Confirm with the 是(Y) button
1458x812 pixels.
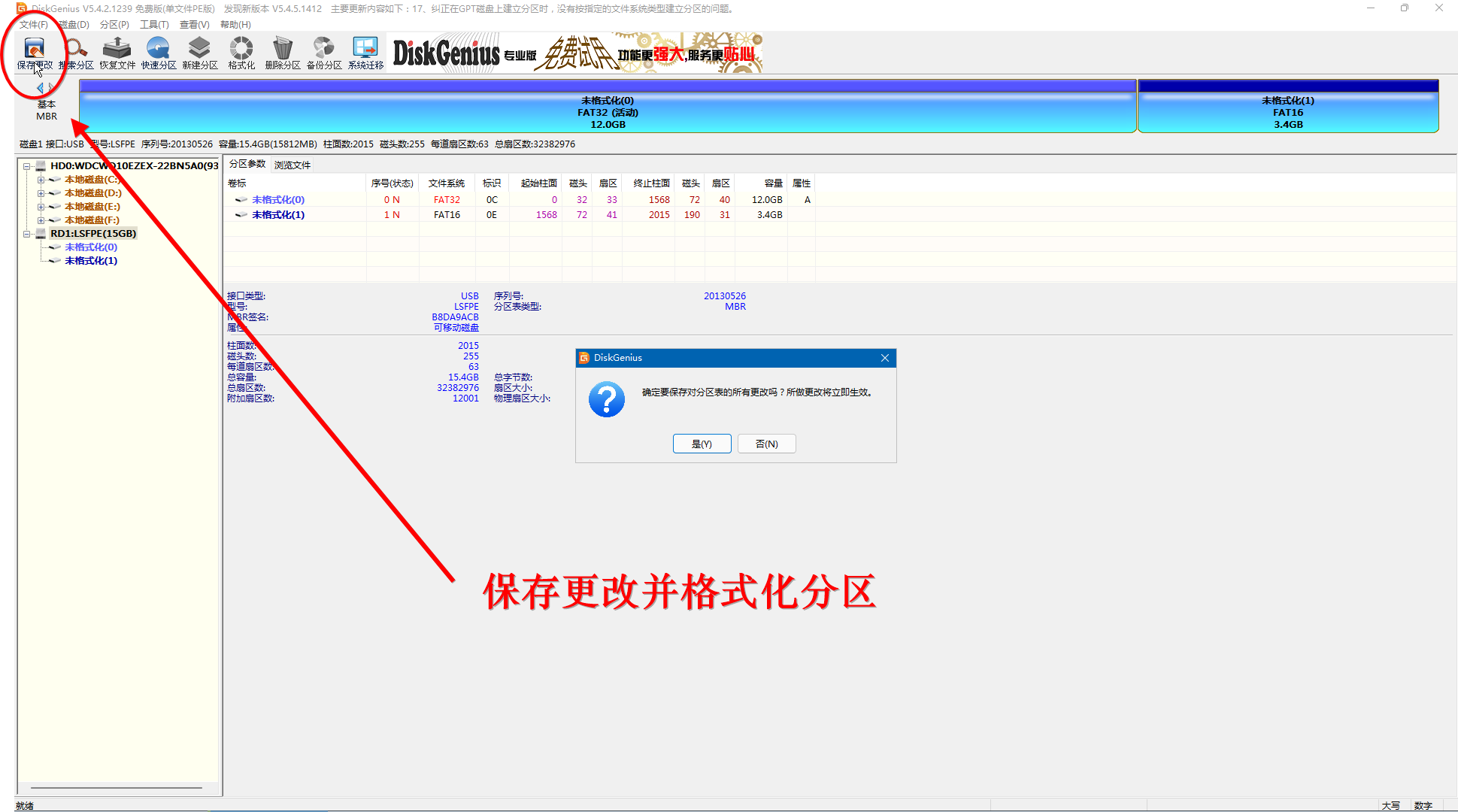tap(702, 444)
